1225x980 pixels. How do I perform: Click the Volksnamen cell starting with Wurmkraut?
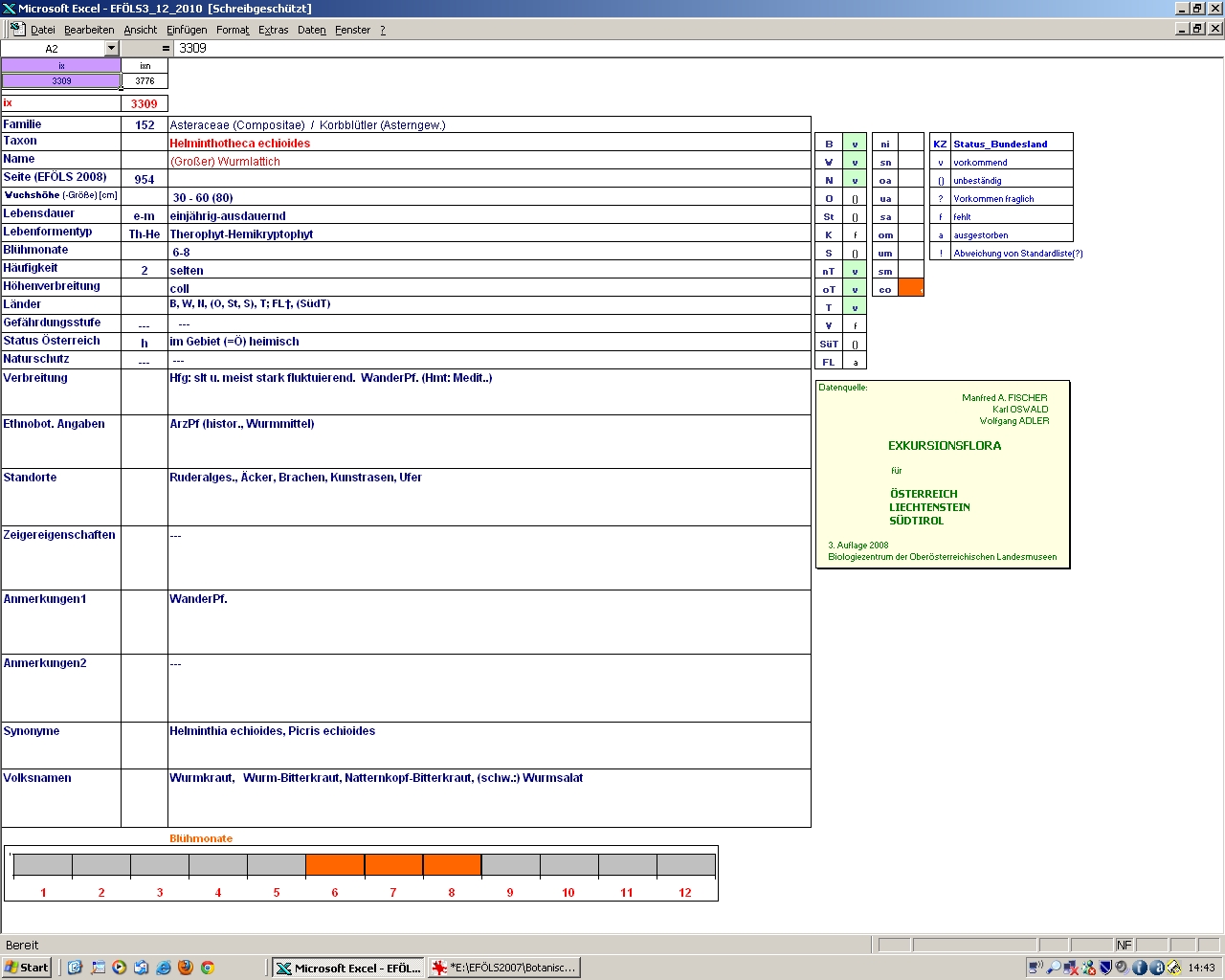(489, 797)
